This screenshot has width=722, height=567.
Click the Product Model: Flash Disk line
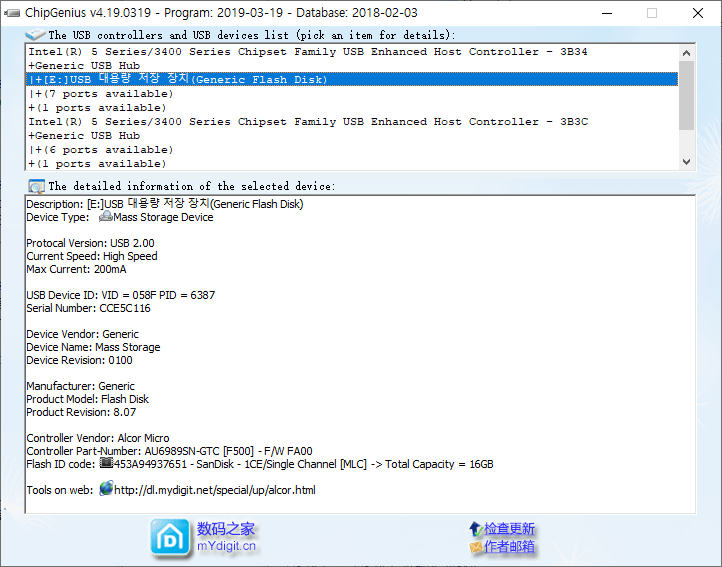coord(87,399)
